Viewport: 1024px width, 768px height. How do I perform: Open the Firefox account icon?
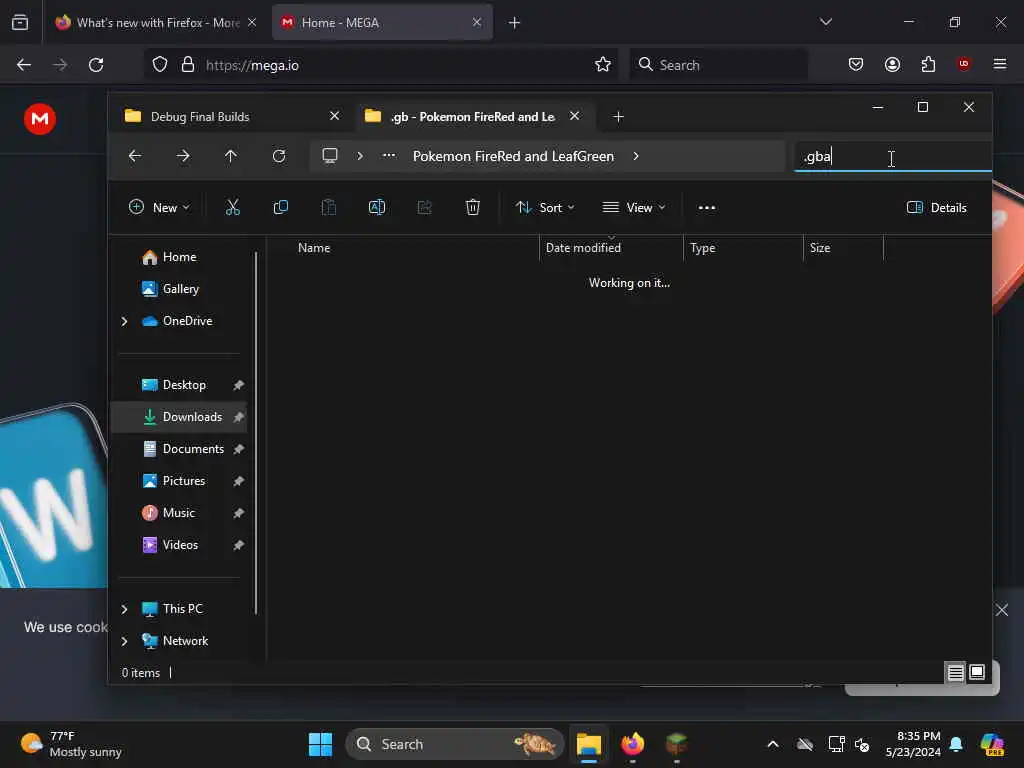click(892, 65)
